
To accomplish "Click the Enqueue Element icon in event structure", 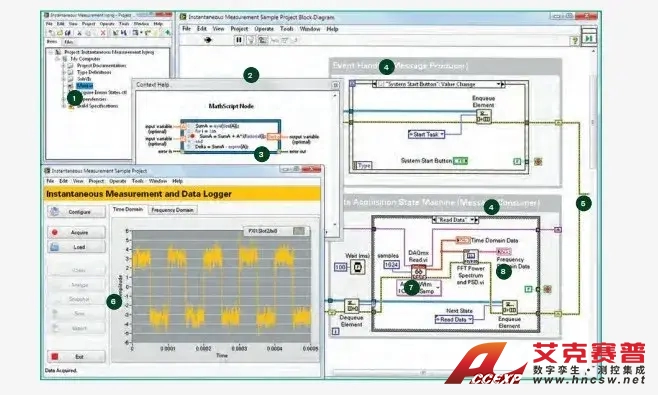I will (484, 116).
